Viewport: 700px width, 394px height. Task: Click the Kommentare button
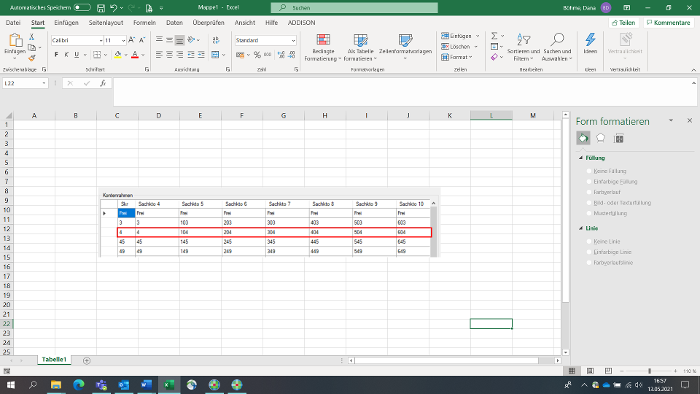[668, 23]
